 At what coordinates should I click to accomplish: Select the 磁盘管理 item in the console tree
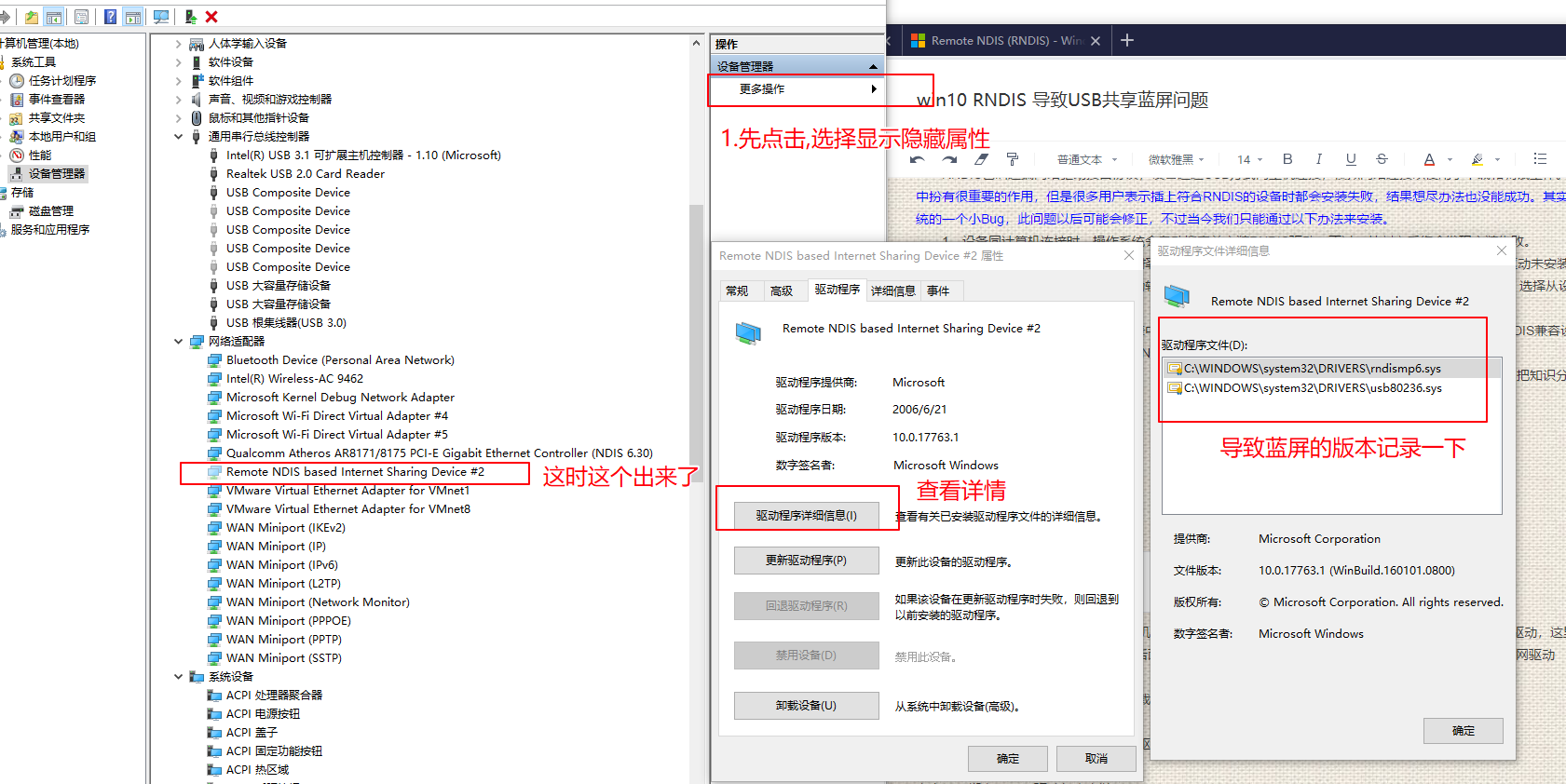(x=51, y=211)
